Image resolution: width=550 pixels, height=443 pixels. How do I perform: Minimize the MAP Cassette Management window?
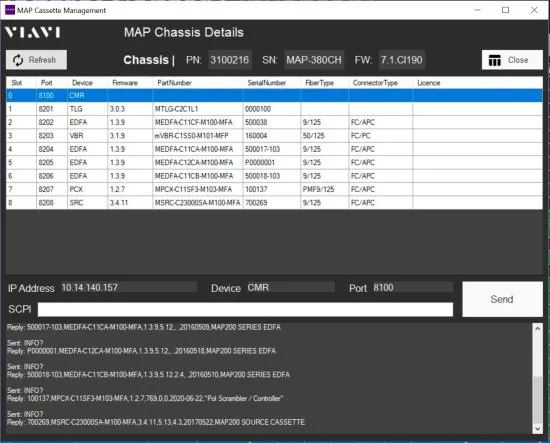477,10
